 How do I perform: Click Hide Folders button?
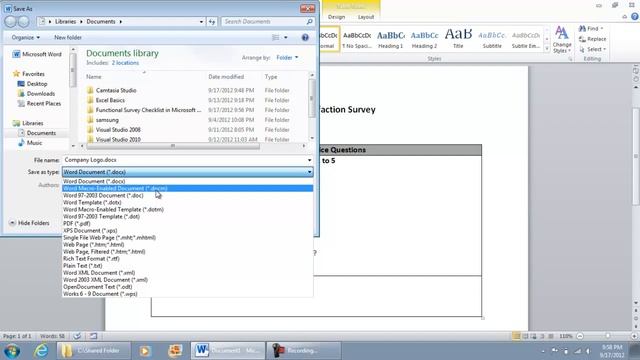(29, 223)
